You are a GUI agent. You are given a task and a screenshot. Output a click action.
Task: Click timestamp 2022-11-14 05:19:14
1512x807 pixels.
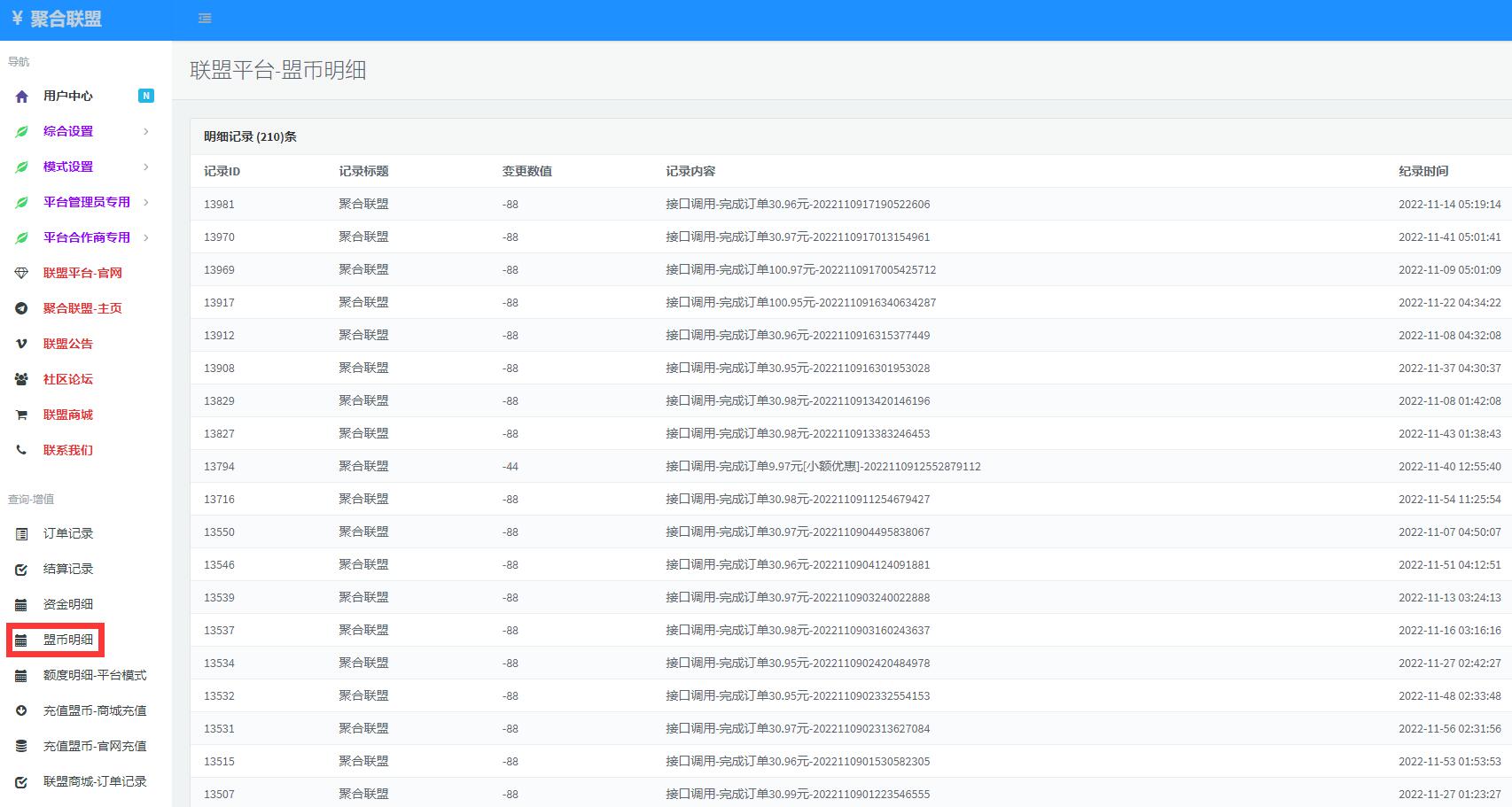click(x=1450, y=204)
